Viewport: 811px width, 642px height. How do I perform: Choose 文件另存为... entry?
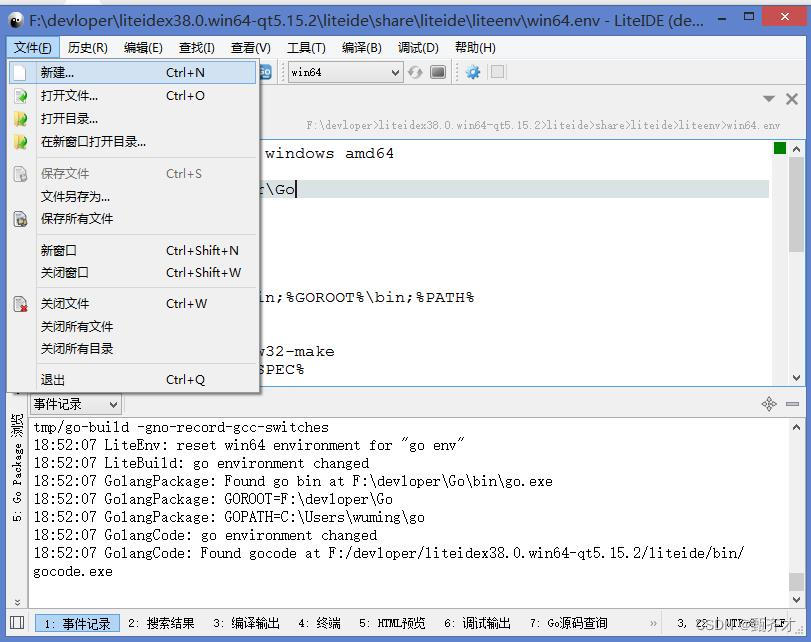point(132,197)
